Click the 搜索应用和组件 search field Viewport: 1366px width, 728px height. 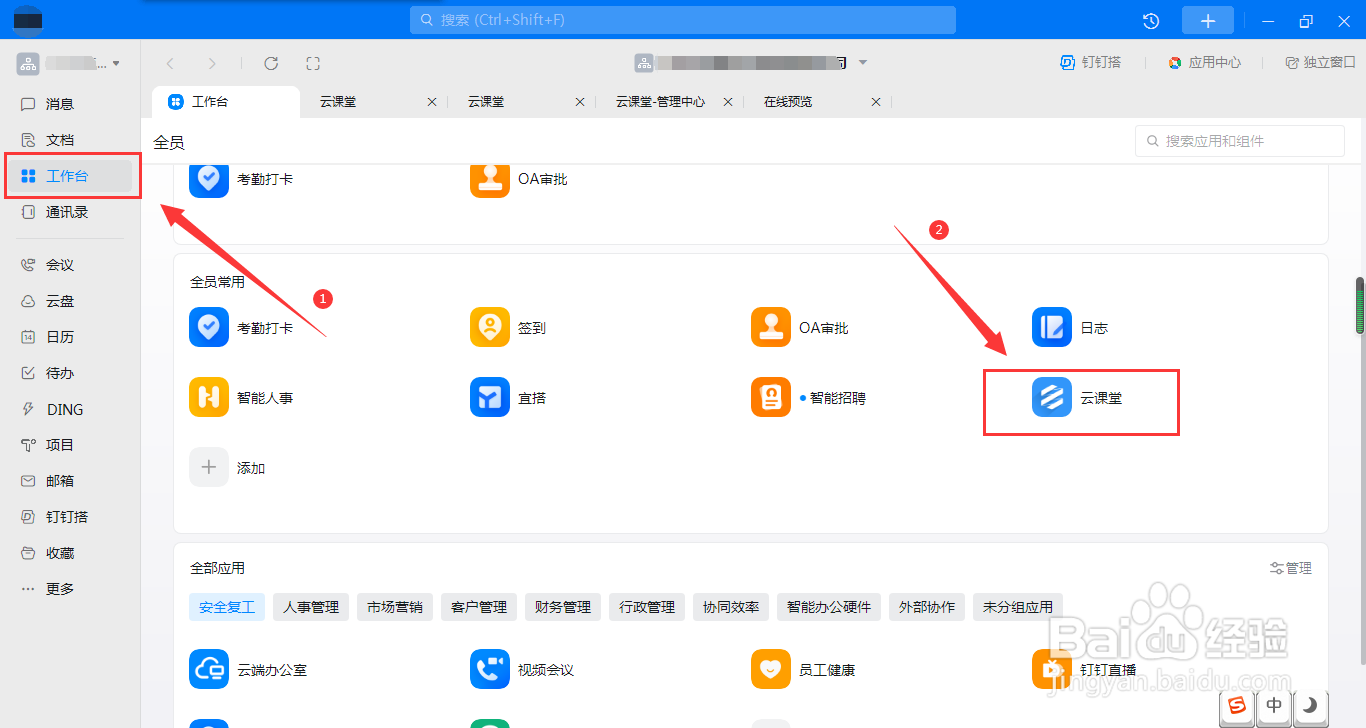[1240, 141]
